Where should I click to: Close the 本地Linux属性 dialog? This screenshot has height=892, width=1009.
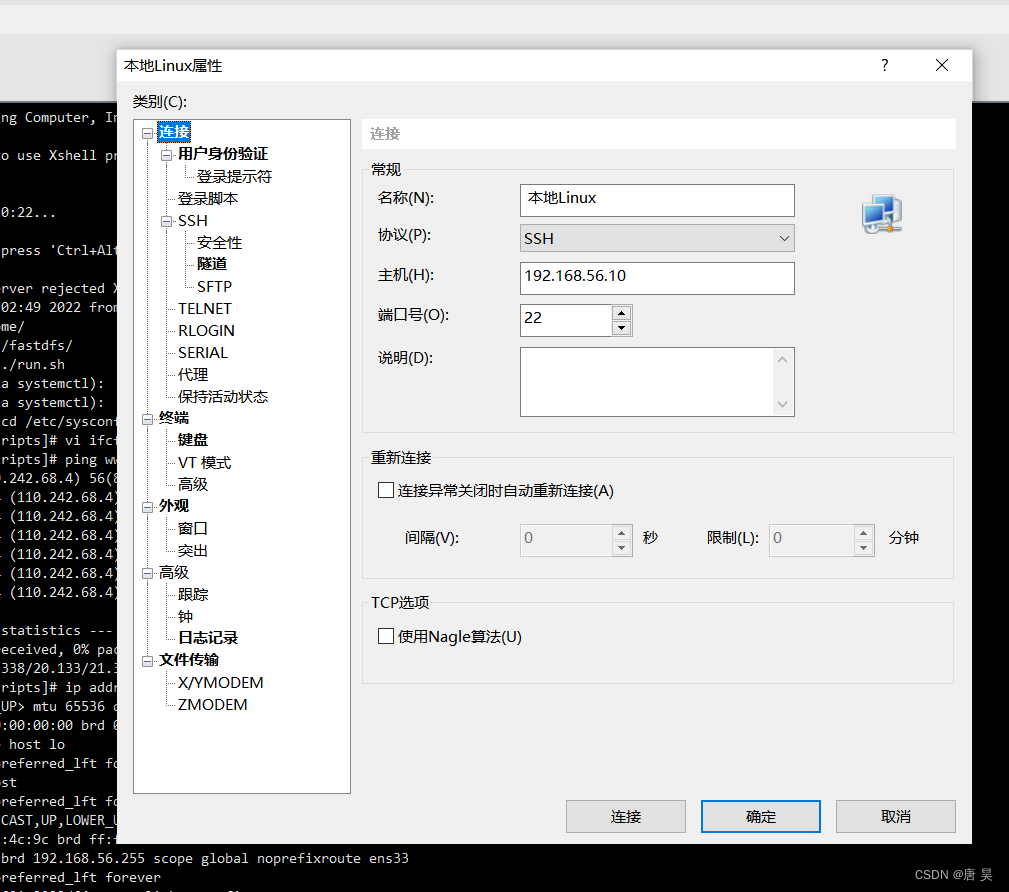[942, 66]
